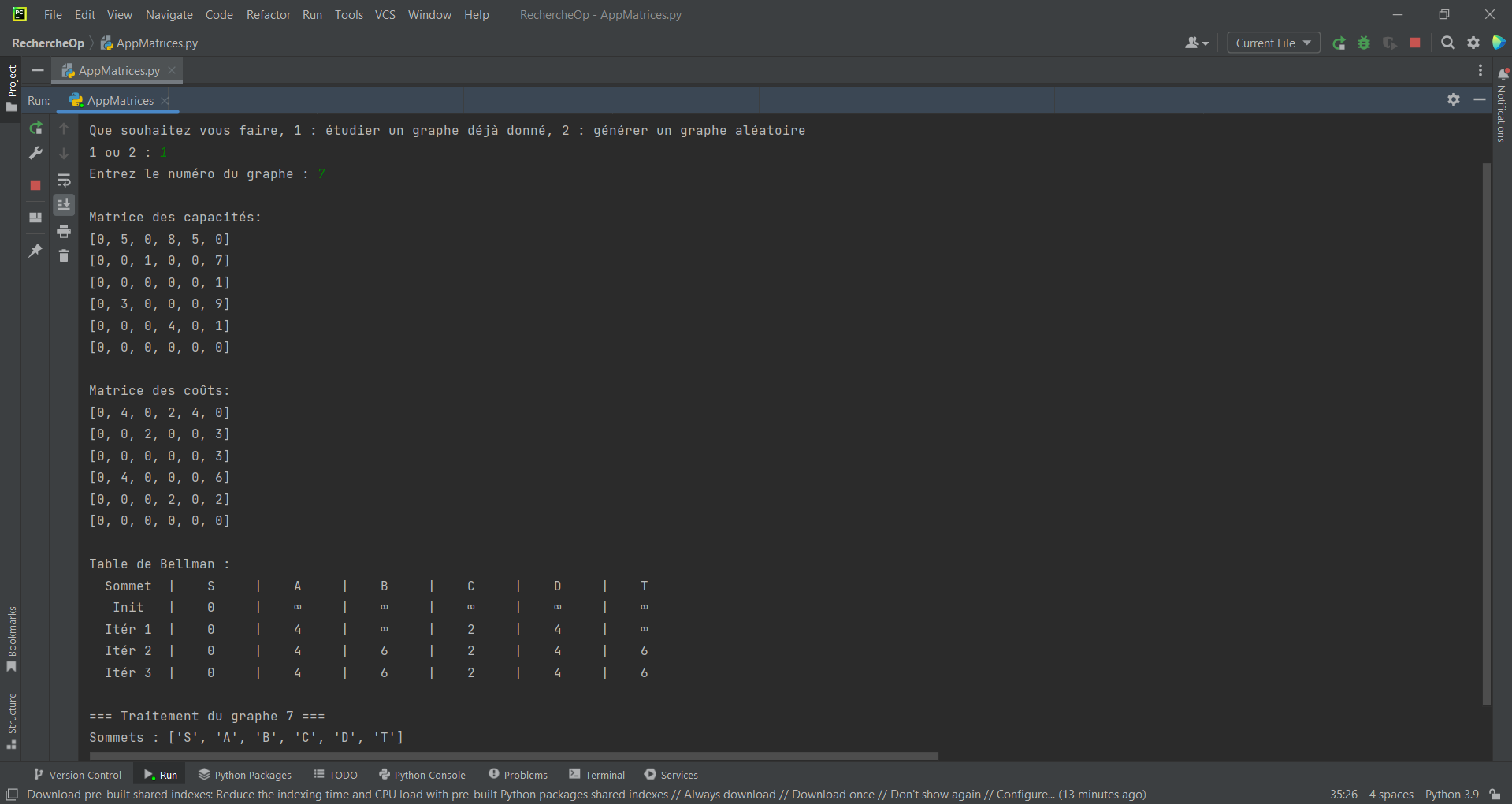Image resolution: width=1512 pixels, height=804 pixels.
Task: Rerun AppMatrices from the Run panel
Action: tap(35, 128)
